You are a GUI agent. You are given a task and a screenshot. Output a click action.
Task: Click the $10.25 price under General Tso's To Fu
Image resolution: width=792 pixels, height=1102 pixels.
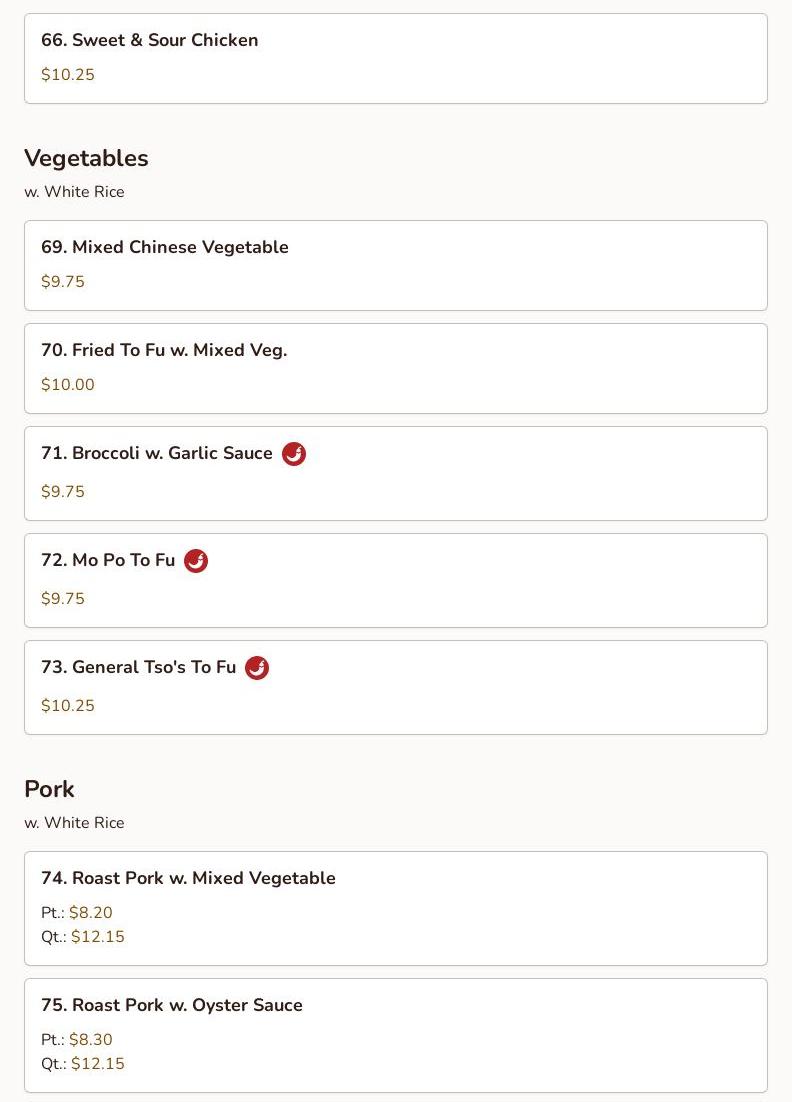point(67,706)
